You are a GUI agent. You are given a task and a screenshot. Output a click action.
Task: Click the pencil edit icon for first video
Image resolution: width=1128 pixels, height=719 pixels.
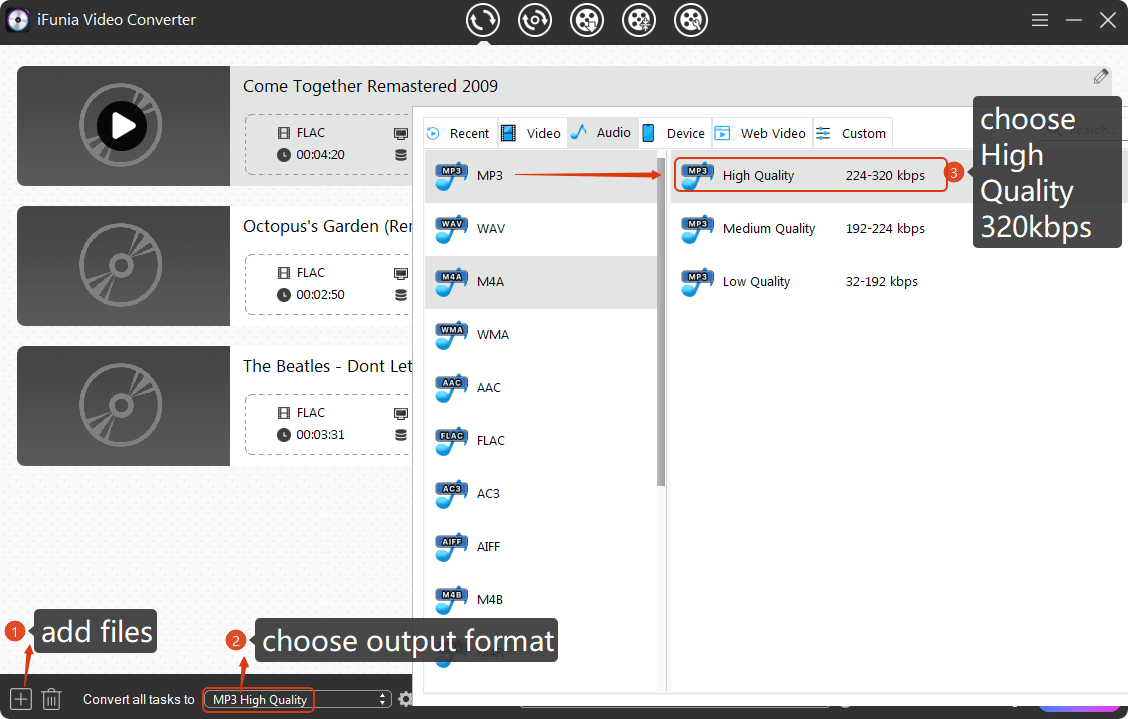click(x=1101, y=76)
